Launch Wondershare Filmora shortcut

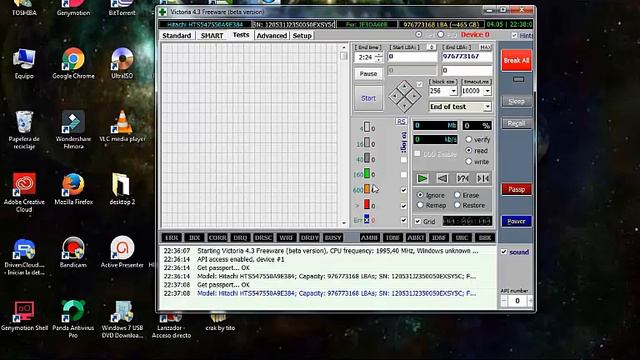(x=73, y=130)
